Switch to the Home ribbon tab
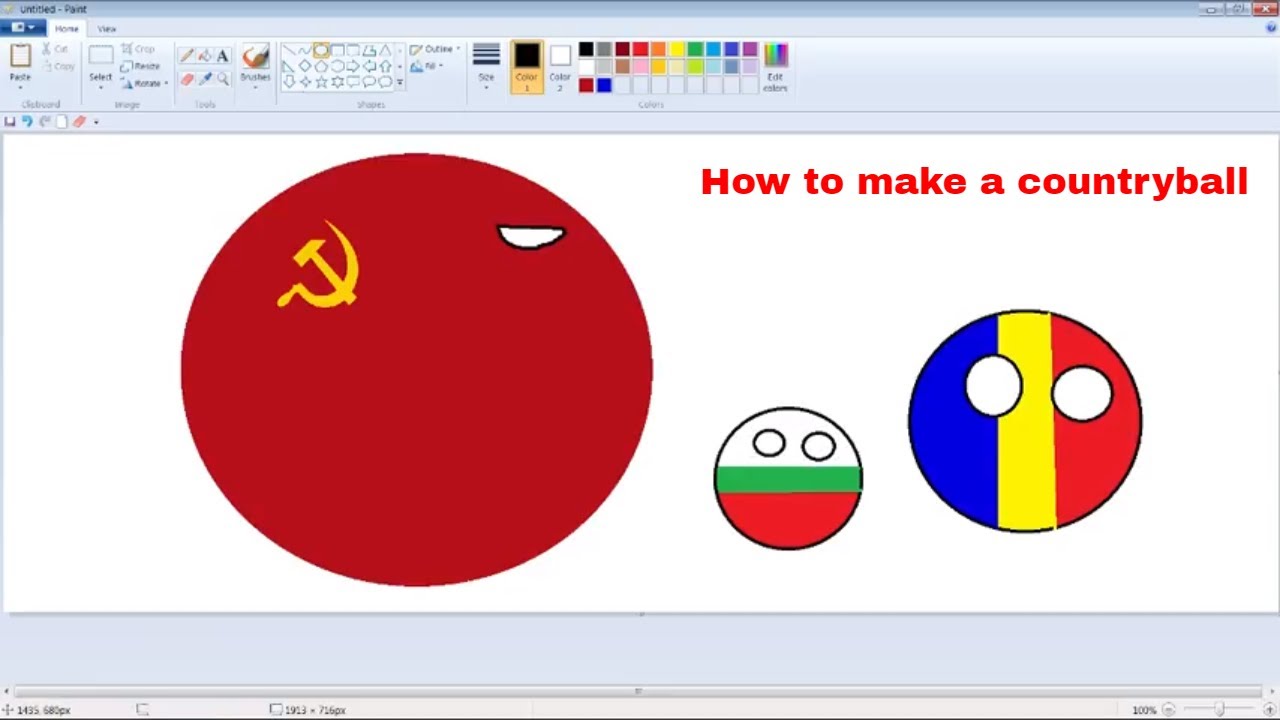 [x=66, y=29]
